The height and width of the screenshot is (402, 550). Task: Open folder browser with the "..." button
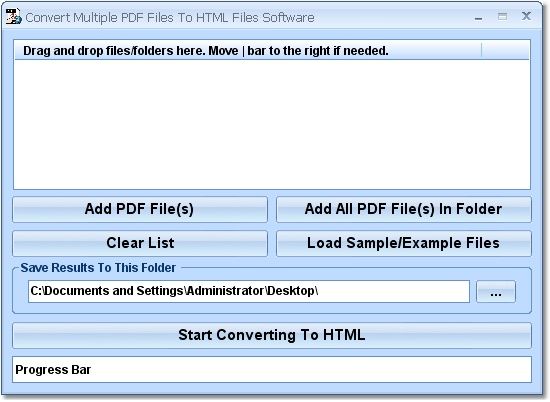(496, 291)
